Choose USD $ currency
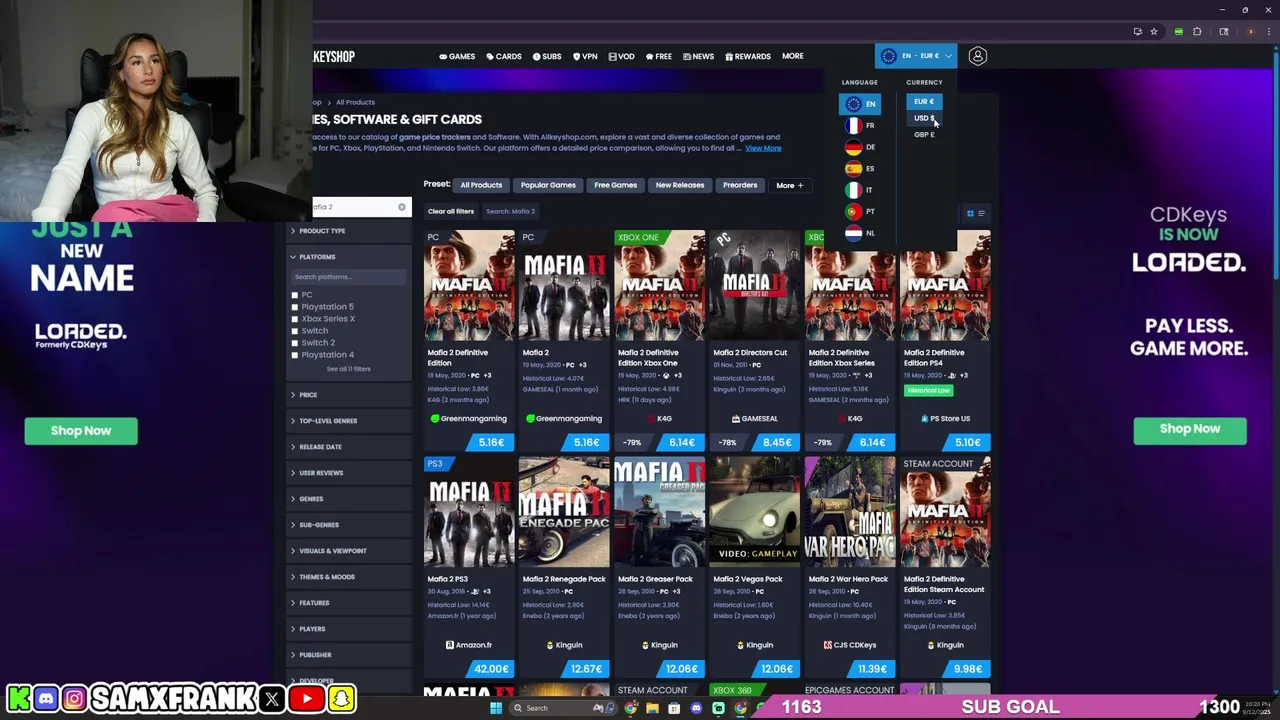1280x720 pixels. pyautogui.click(x=924, y=118)
